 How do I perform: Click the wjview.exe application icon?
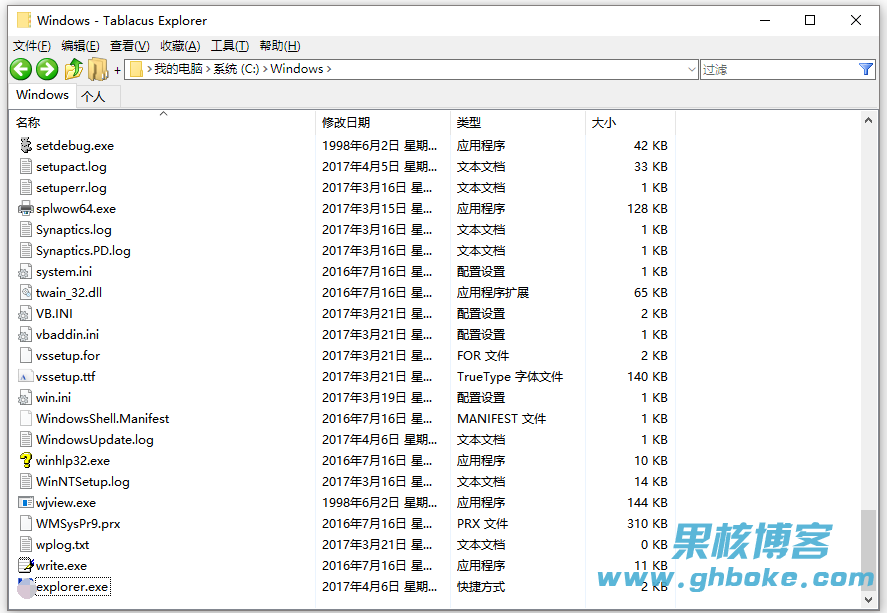click(x=25, y=502)
